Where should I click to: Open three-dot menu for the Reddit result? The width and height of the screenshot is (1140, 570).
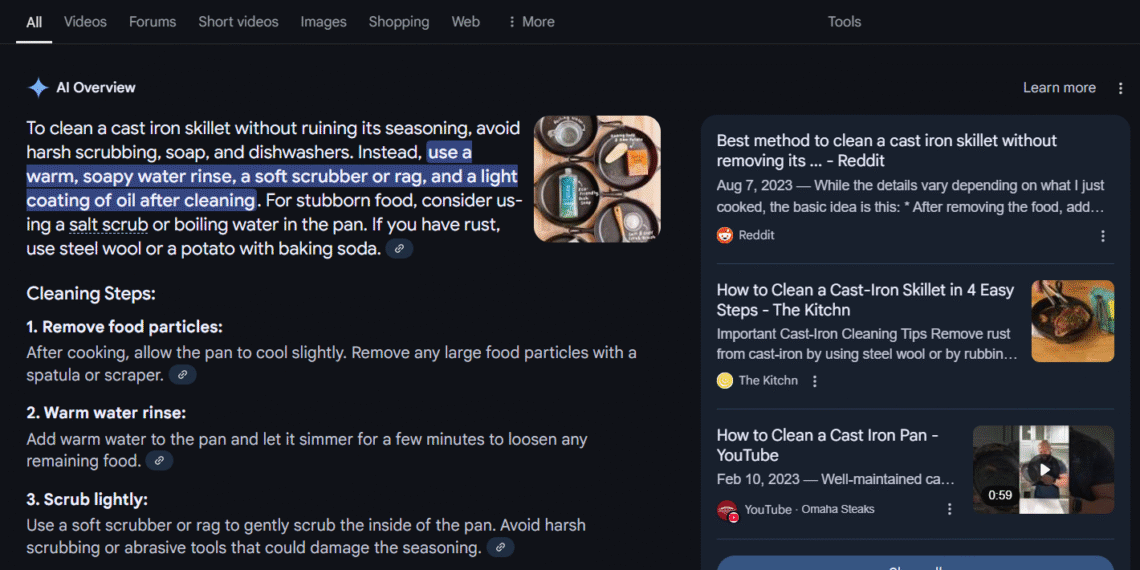tap(1103, 236)
